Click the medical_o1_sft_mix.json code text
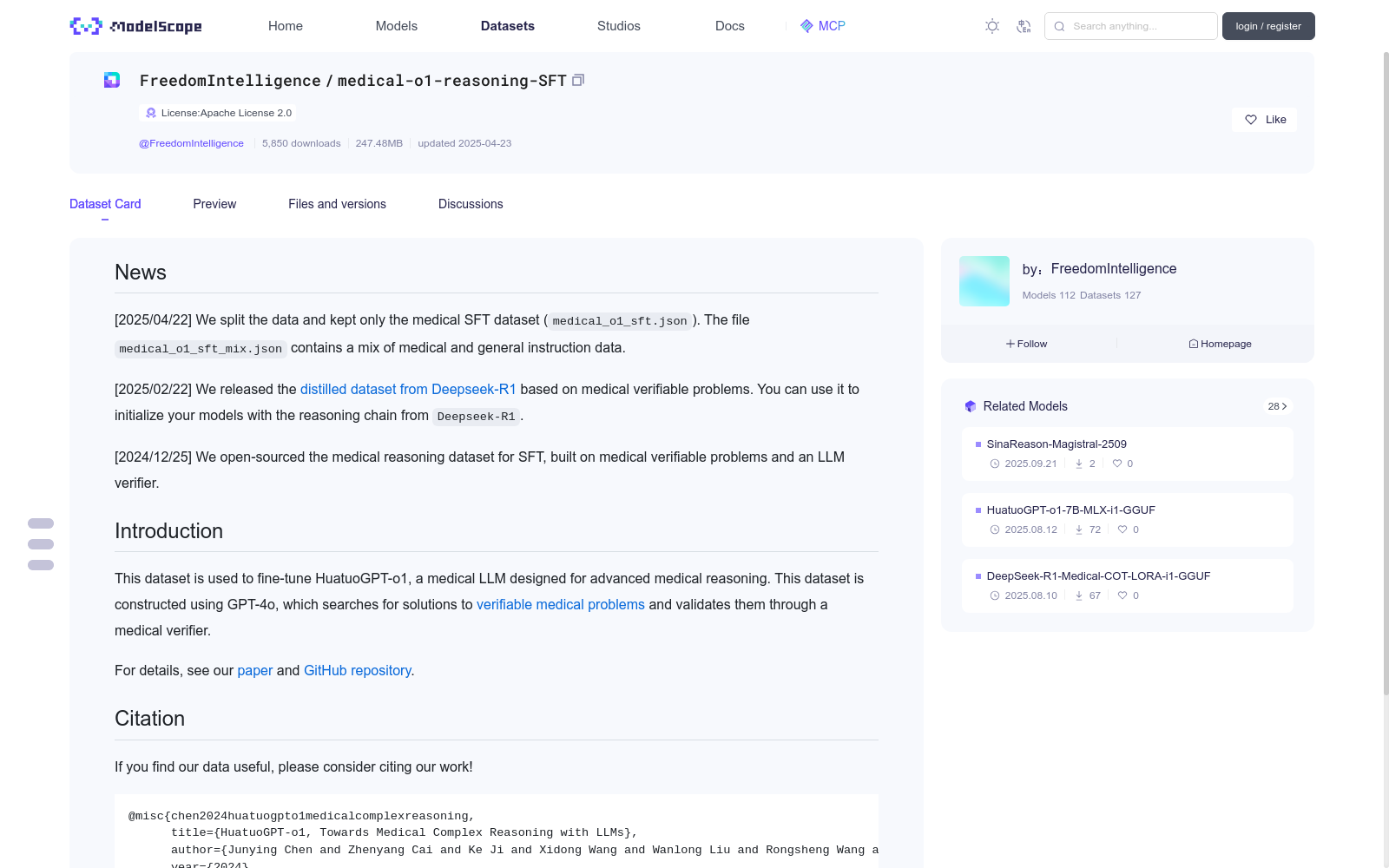Image resolution: width=1389 pixels, height=868 pixels. (x=201, y=349)
